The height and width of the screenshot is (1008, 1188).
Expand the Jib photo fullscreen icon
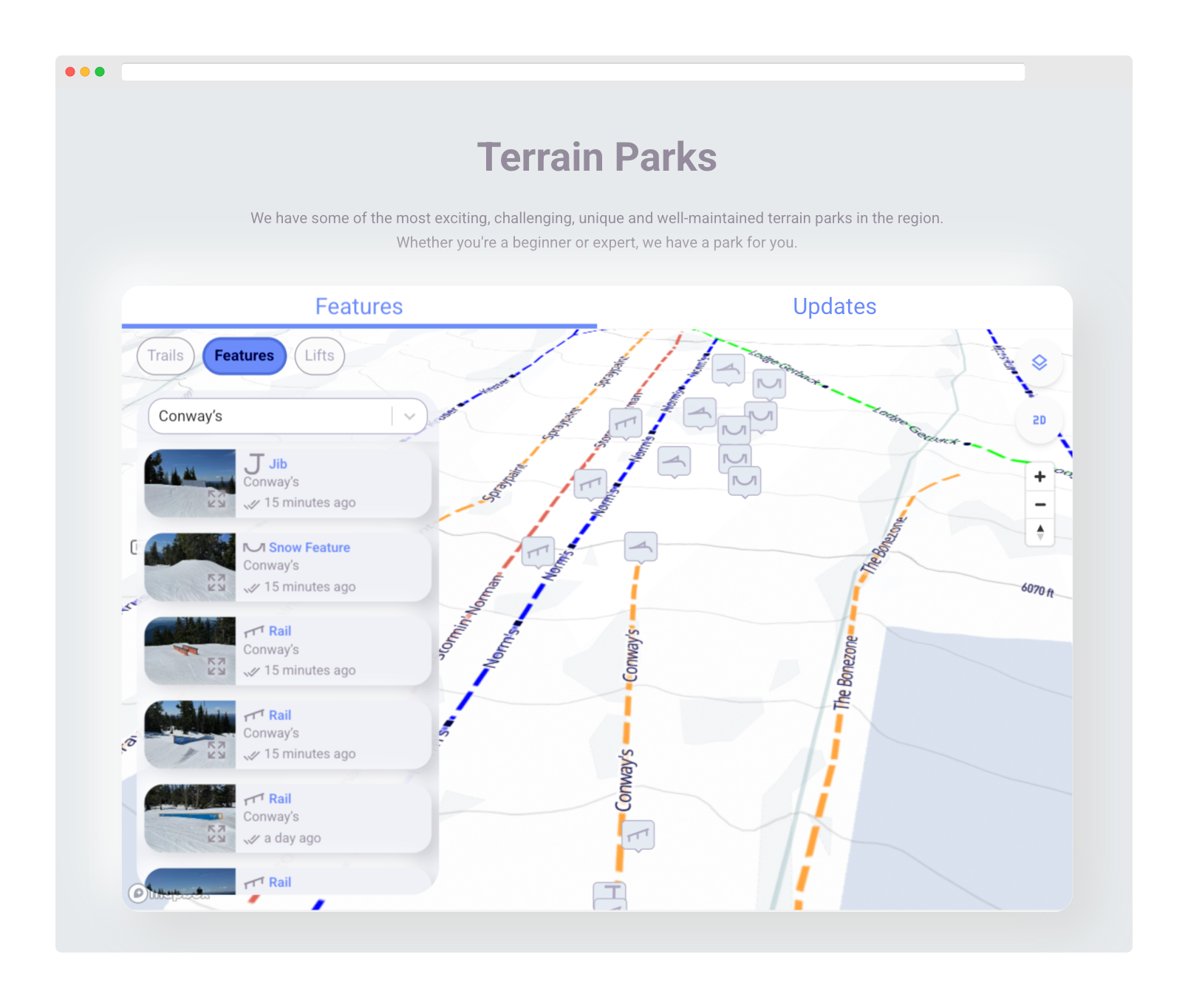click(216, 499)
